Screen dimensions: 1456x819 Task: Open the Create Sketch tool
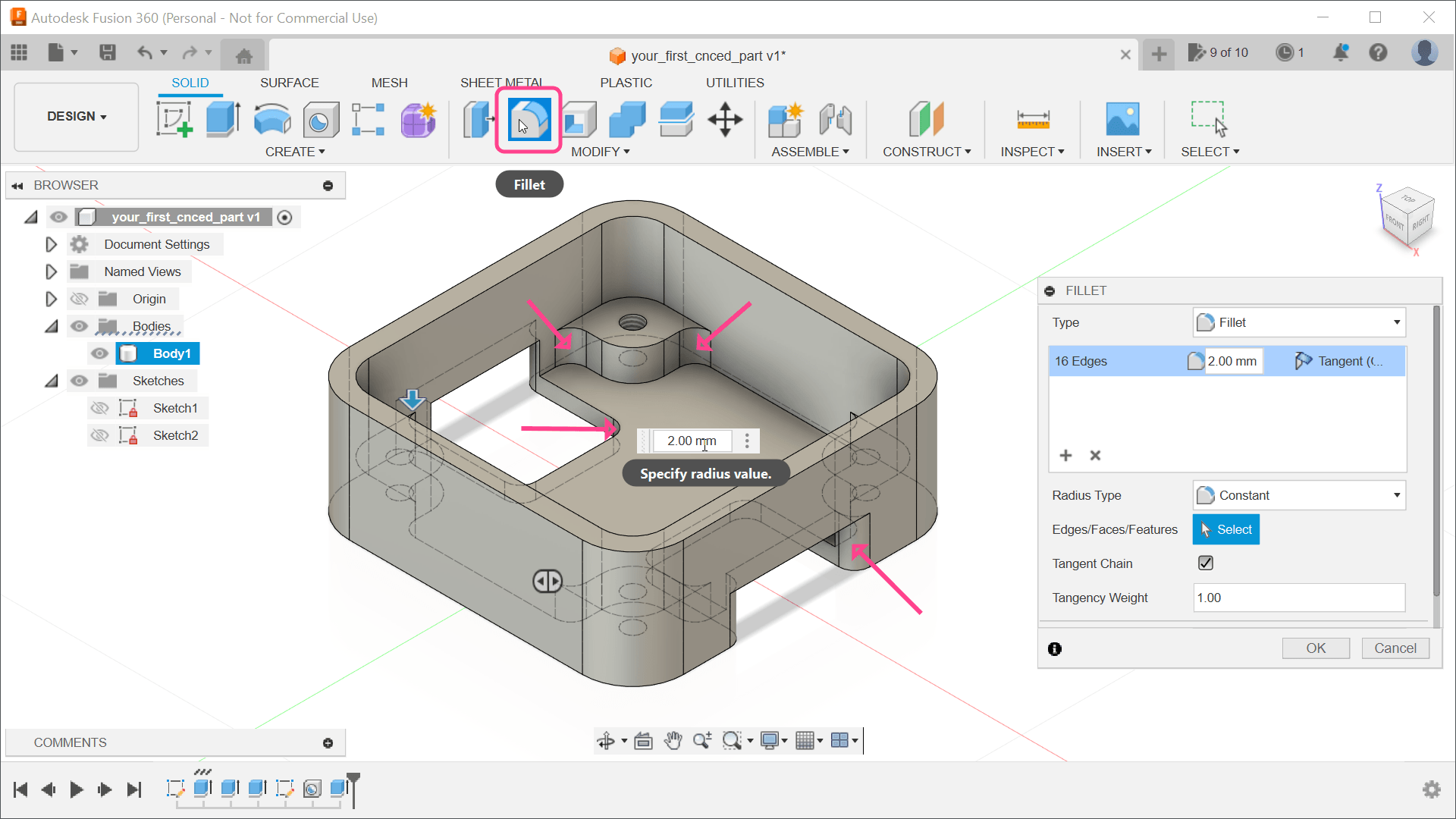tap(175, 119)
